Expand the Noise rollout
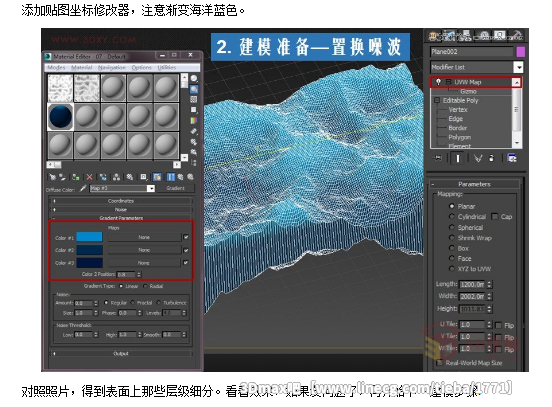The height and width of the screenshot is (407, 552). tap(121, 209)
